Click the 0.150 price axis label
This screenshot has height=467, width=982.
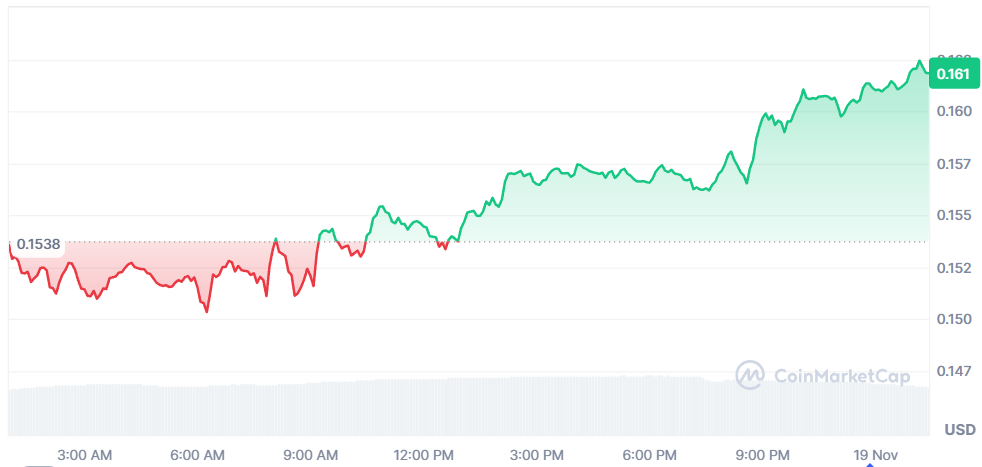click(953, 319)
